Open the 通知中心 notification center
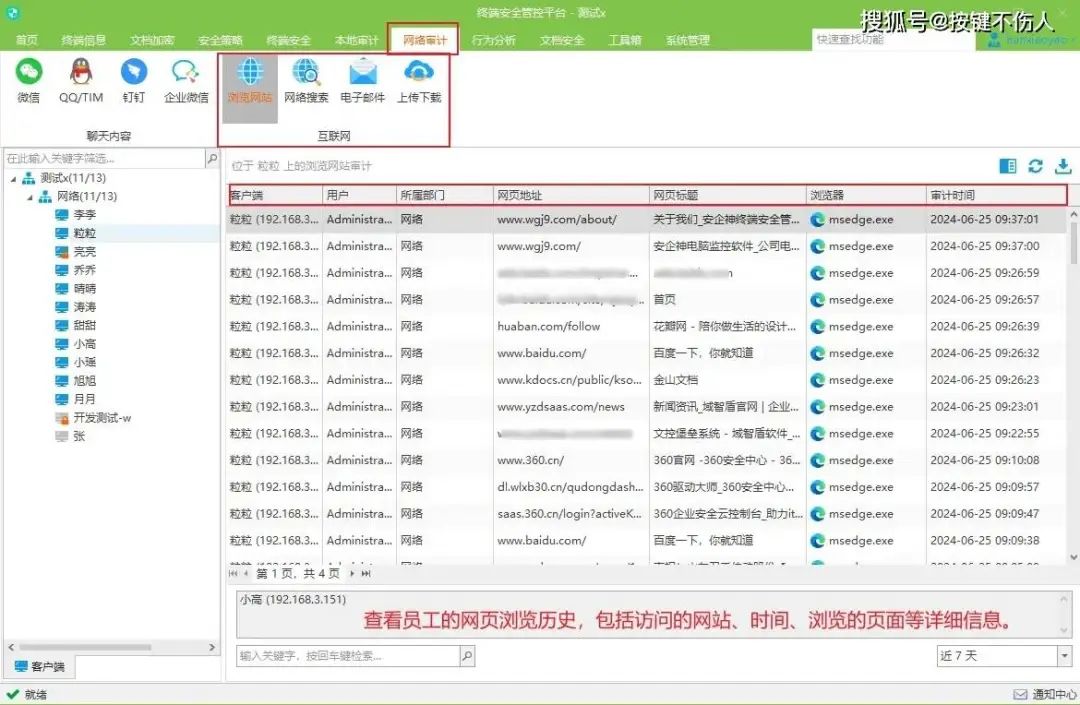Viewport: 1080px width, 705px height. 1043,692
